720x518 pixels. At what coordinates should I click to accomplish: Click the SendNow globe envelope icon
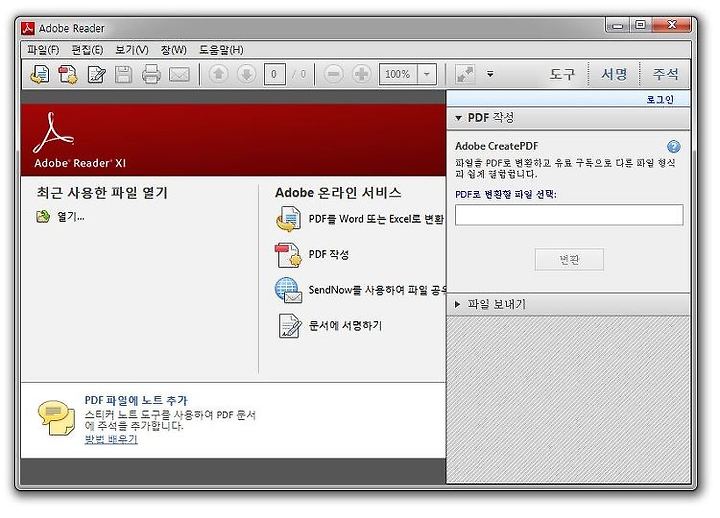pos(288,290)
